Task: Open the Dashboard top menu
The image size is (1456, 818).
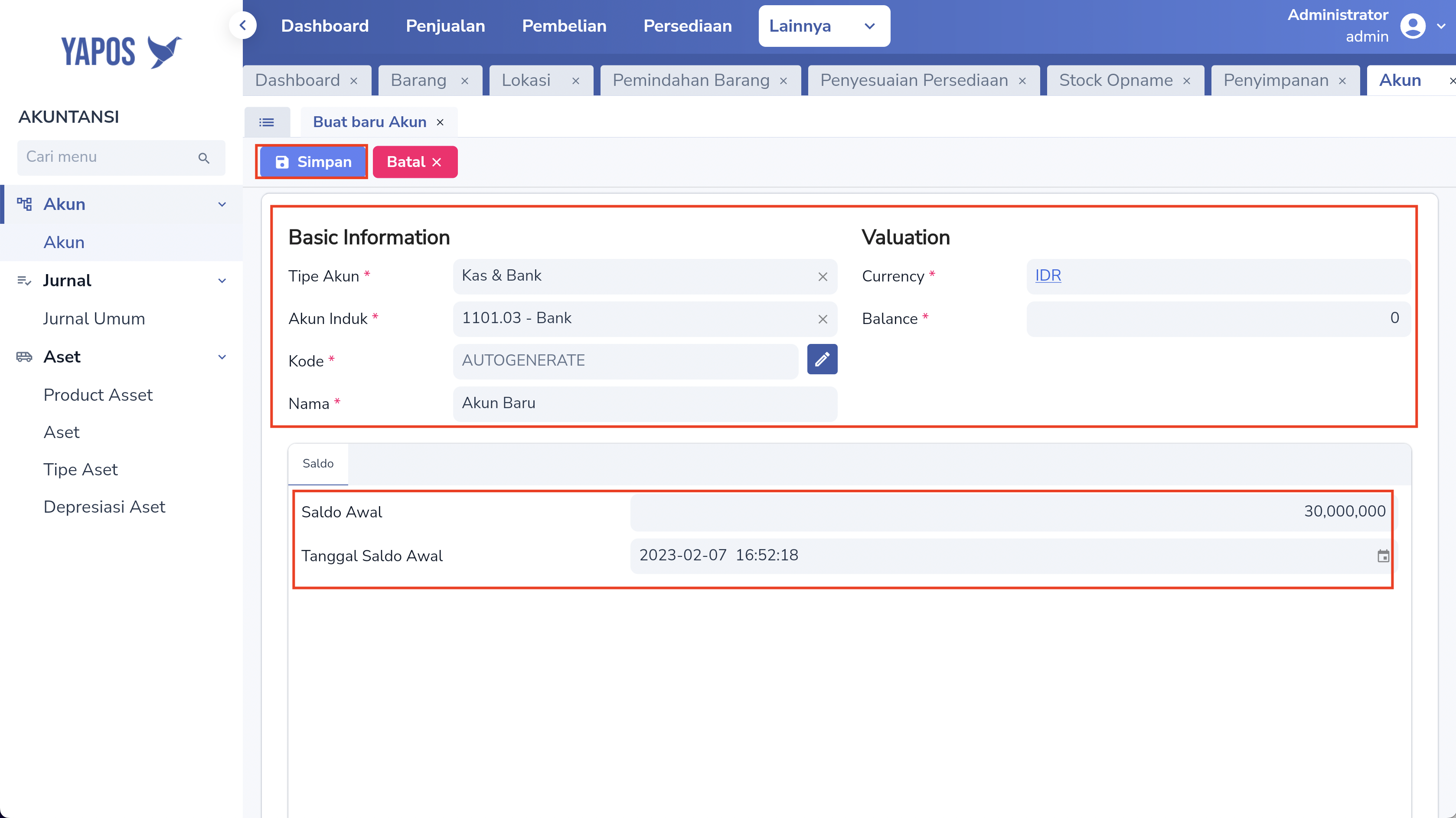Action: (324, 26)
